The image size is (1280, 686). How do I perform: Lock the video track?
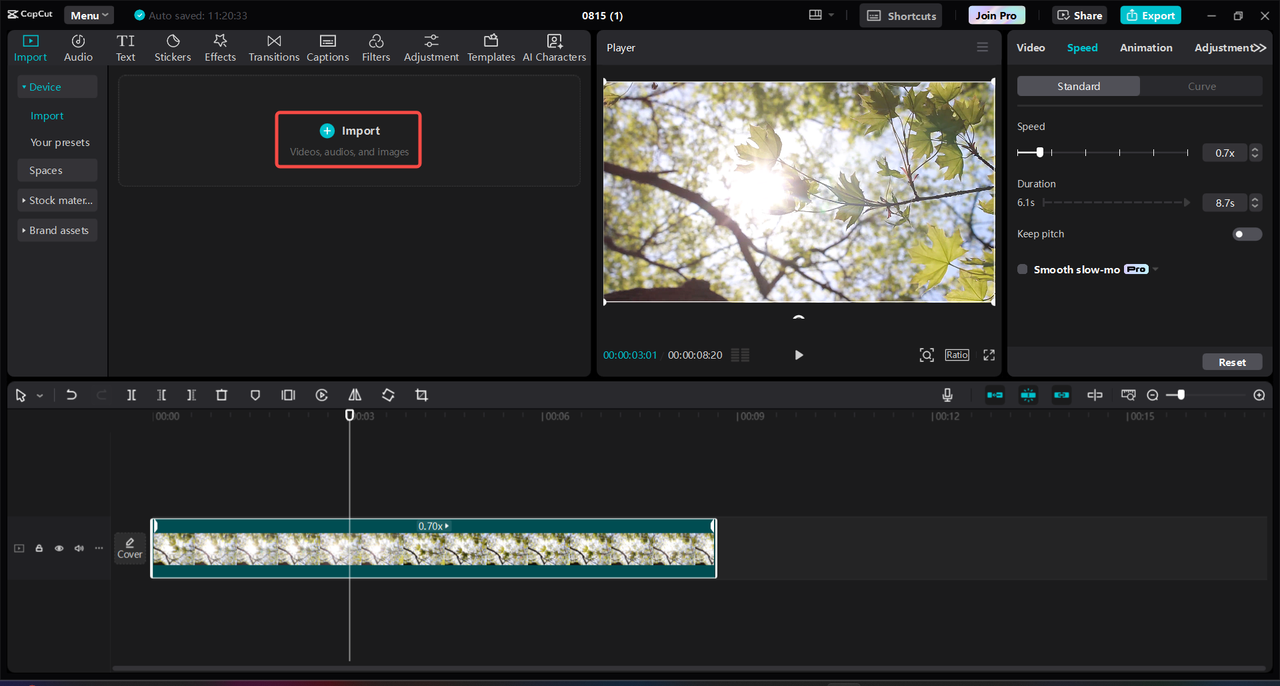(x=39, y=548)
